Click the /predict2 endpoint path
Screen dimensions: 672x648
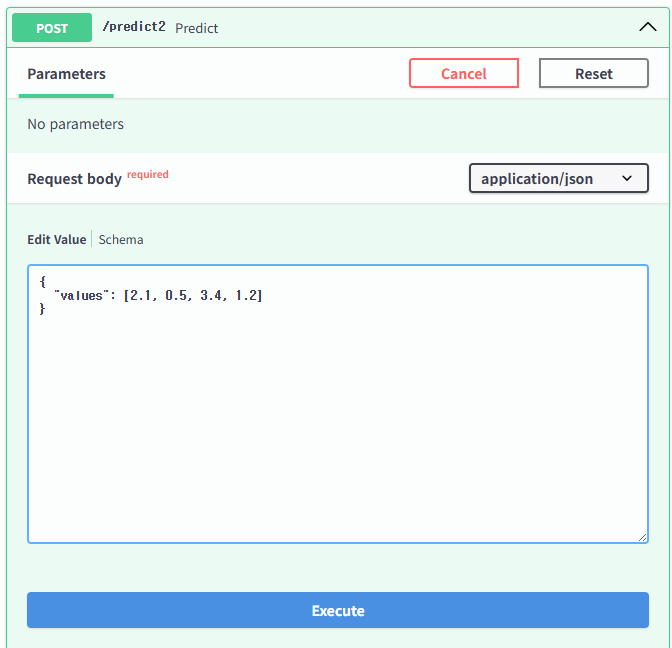tap(134, 27)
